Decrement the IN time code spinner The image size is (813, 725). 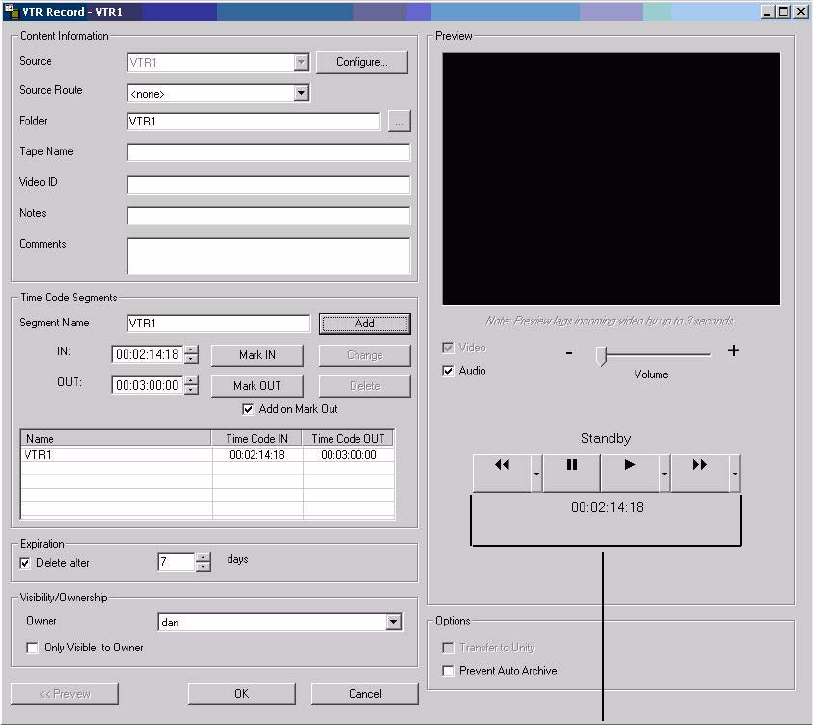tap(191, 359)
